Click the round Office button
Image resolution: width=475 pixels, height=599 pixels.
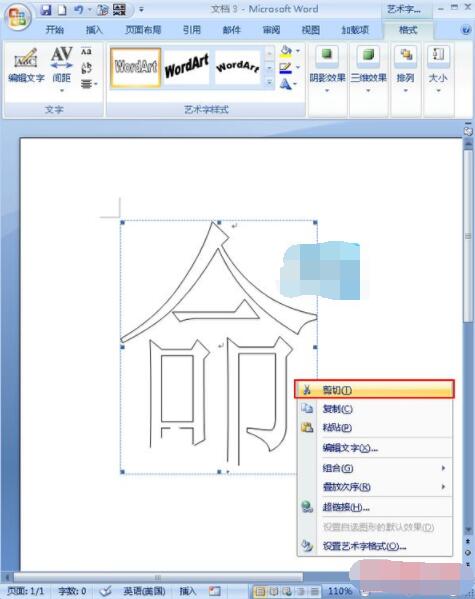point(17,17)
